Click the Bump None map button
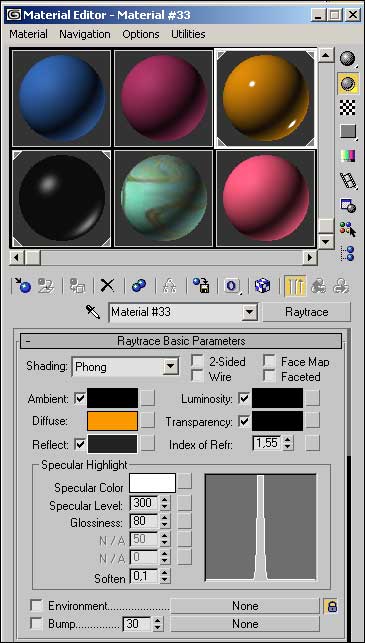The width and height of the screenshot is (365, 643). [245, 624]
